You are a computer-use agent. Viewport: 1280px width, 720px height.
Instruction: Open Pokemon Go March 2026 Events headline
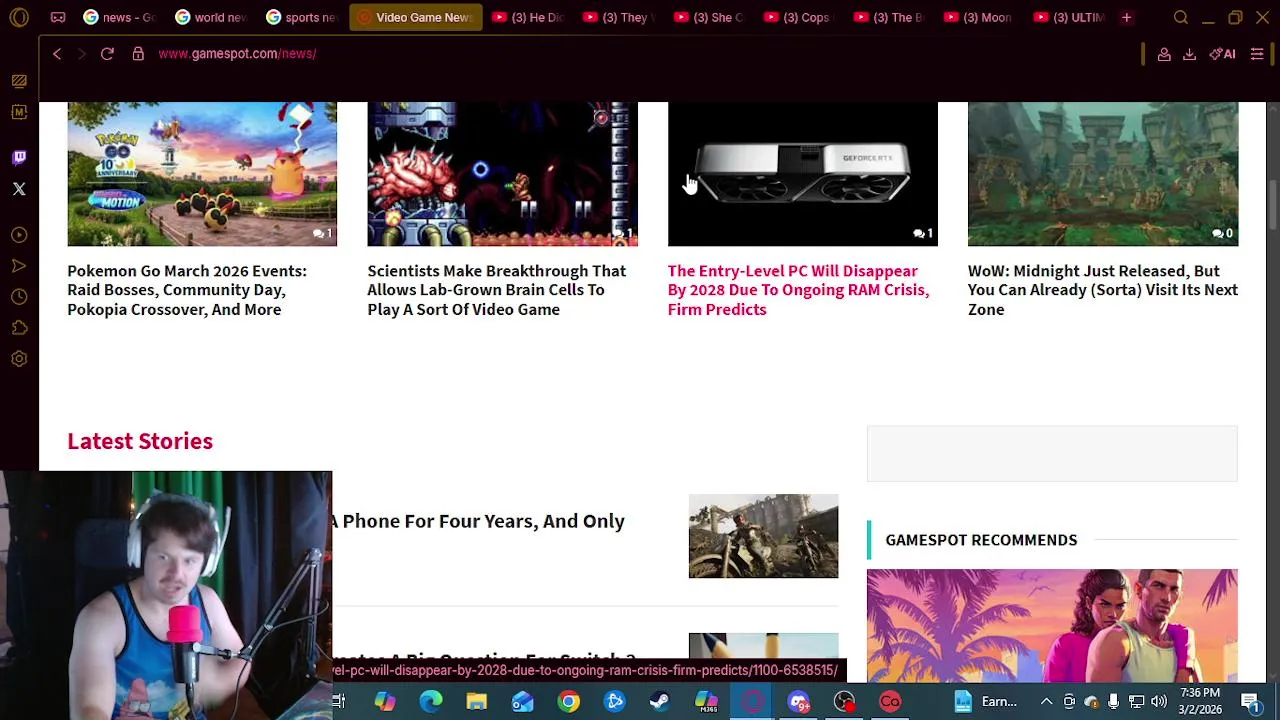(x=187, y=290)
